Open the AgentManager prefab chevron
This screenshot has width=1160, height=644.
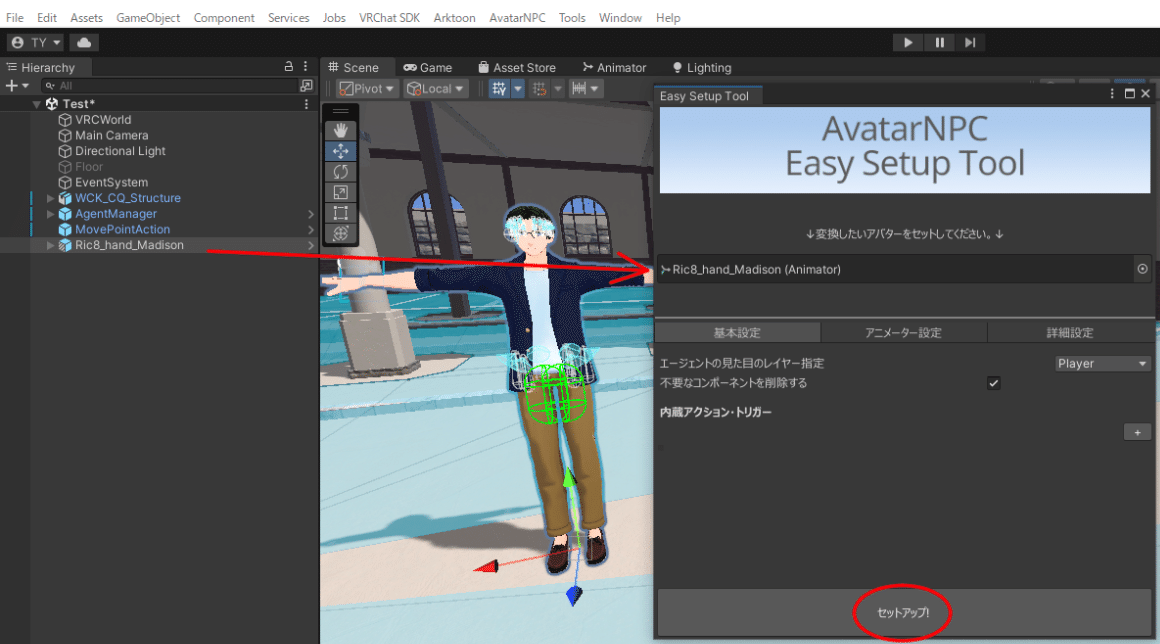(310, 214)
